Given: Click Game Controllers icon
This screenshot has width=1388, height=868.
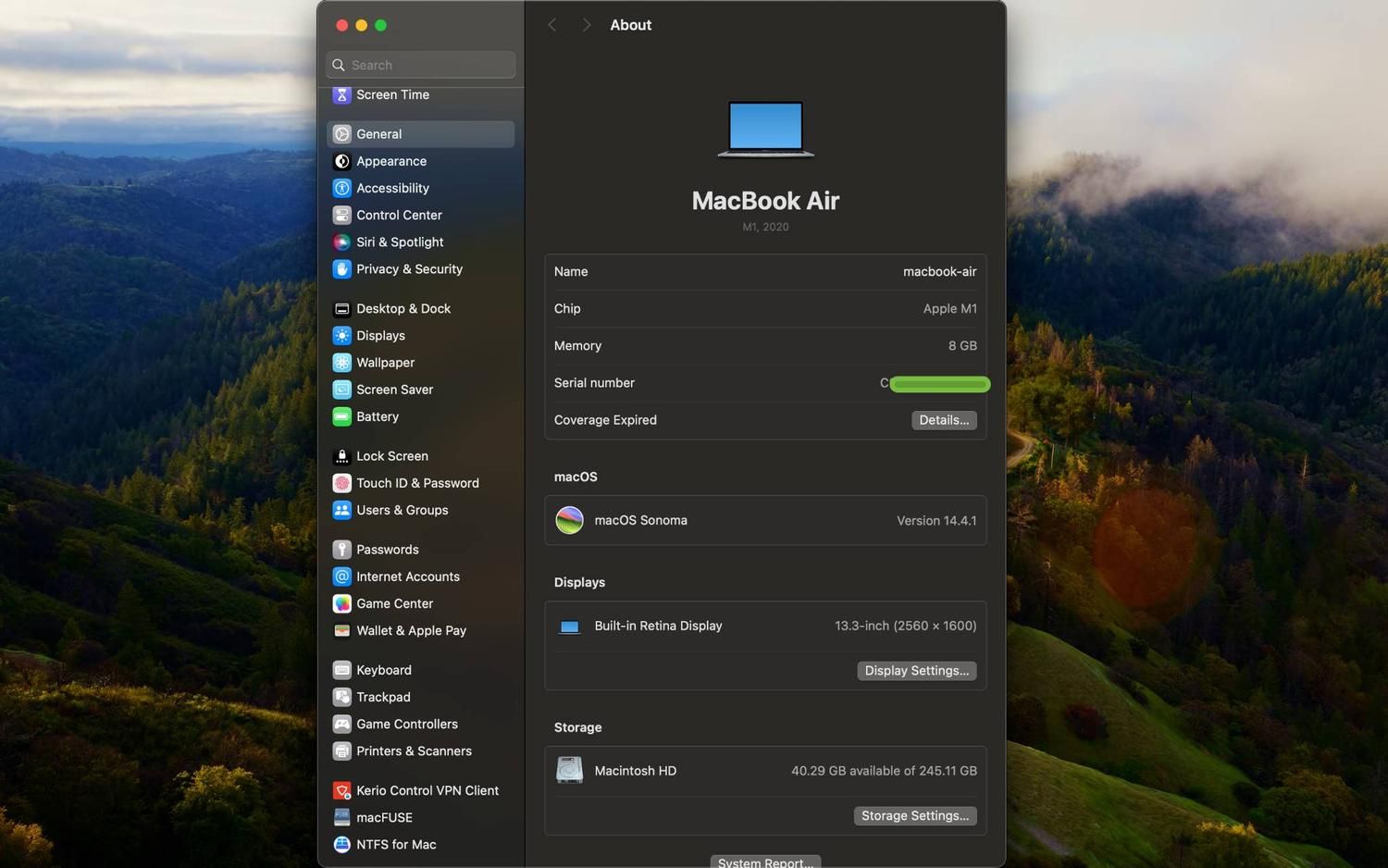Looking at the screenshot, I should click(x=341, y=724).
